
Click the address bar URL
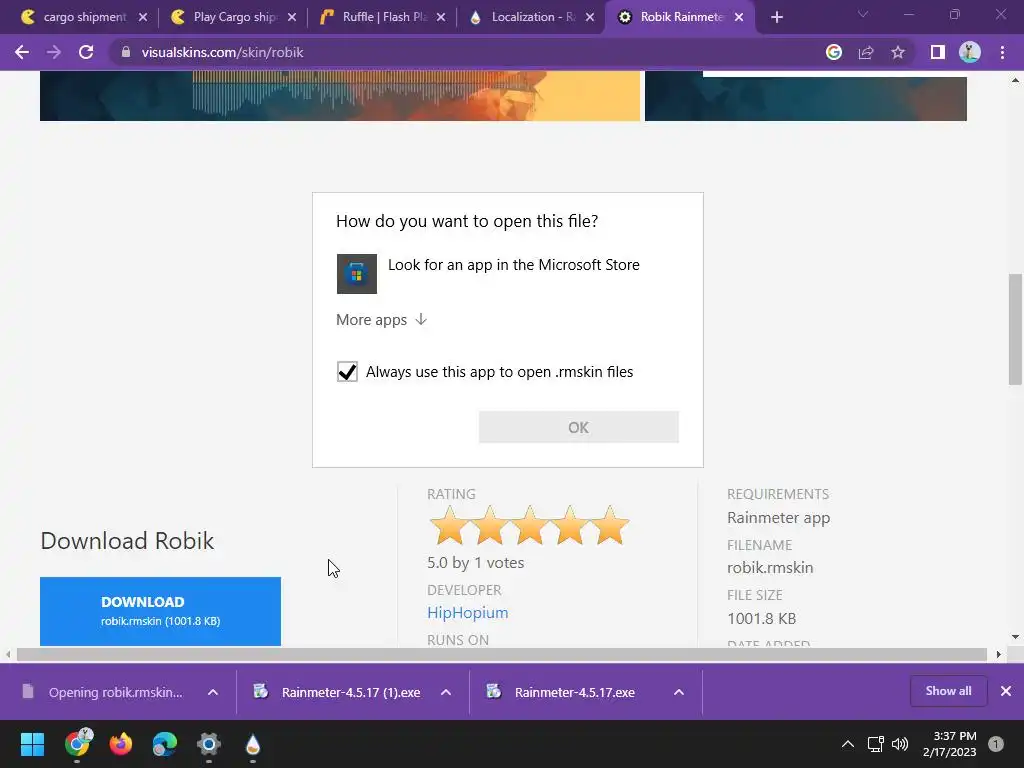[222, 52]
